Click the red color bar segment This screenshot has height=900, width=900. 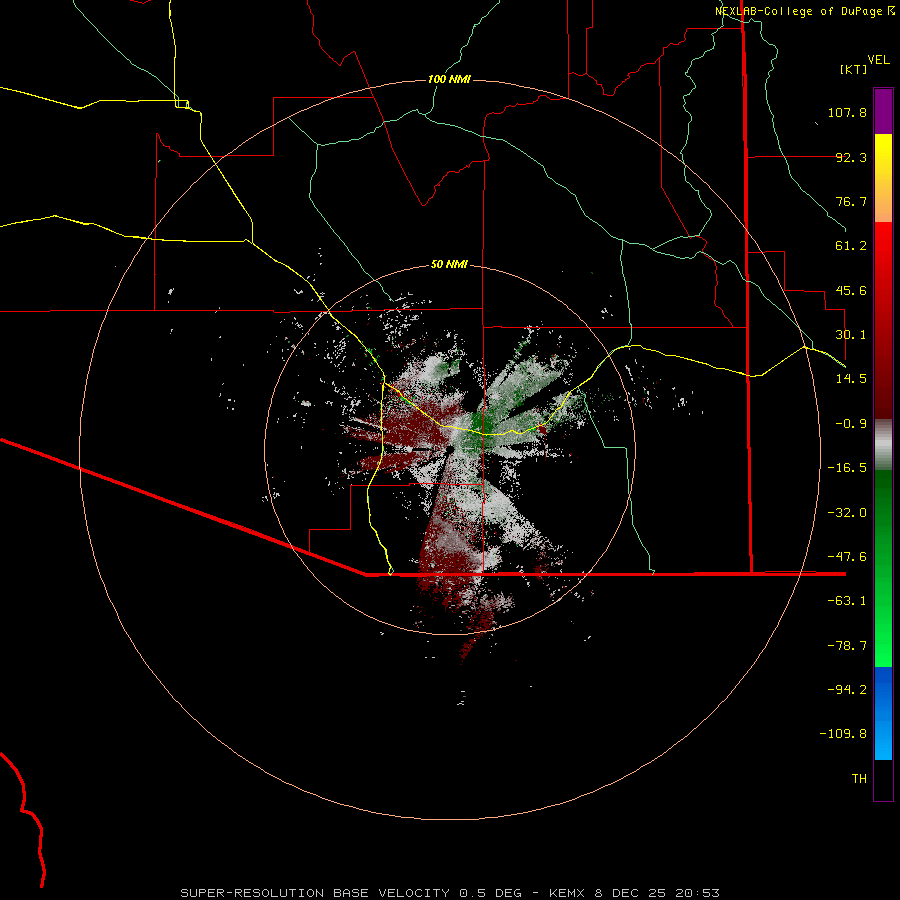click(x=883, y=320)
